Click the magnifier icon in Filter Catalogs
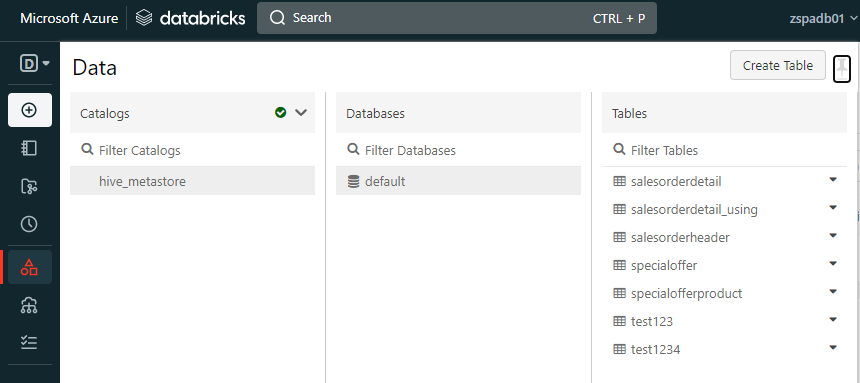Viewport: 860px width, 383px height. point(87,149)
